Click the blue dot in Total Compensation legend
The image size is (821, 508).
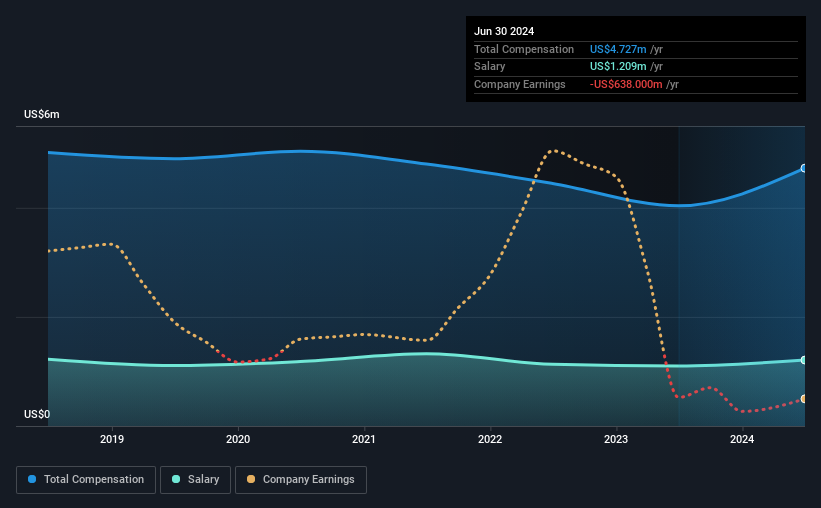pos(32,479)
